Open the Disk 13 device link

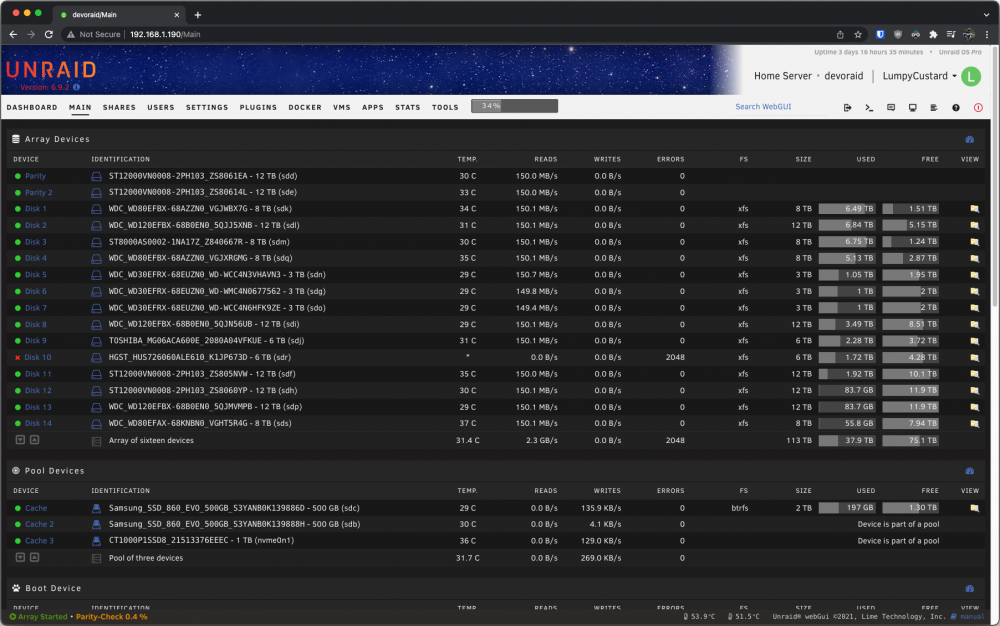coord(38,407)
